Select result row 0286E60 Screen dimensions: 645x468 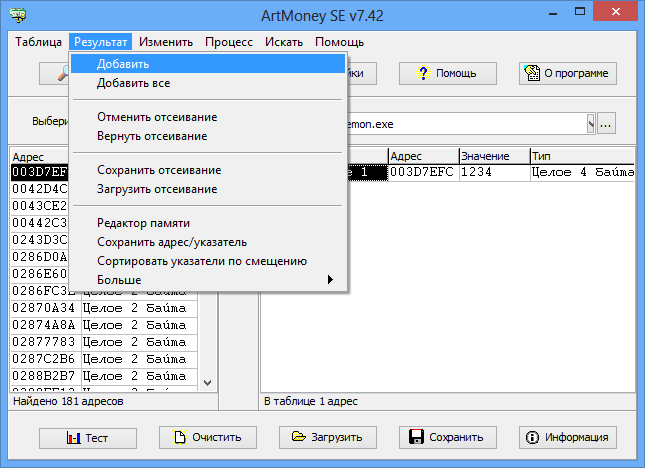[x=39, y=274]
